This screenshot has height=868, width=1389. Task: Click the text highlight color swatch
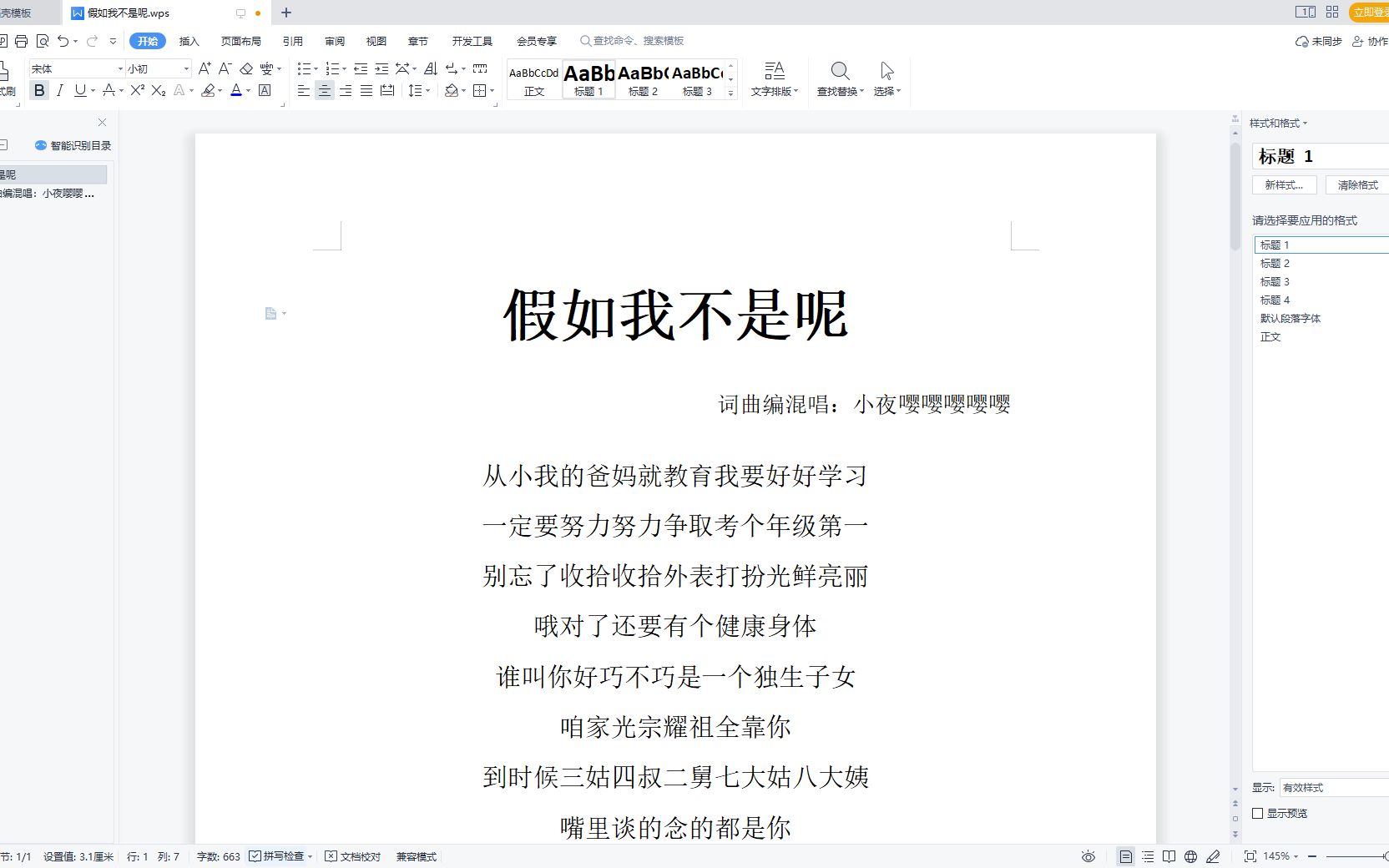(x=209, y=90)
